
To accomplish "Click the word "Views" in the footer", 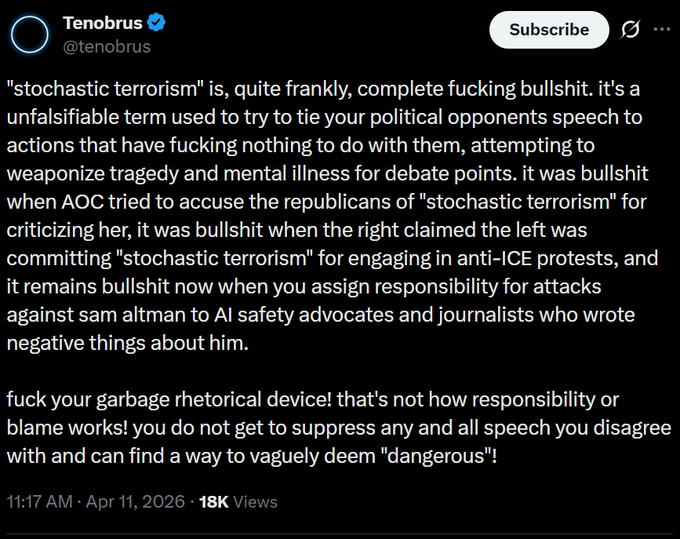I will pos(255,502).
